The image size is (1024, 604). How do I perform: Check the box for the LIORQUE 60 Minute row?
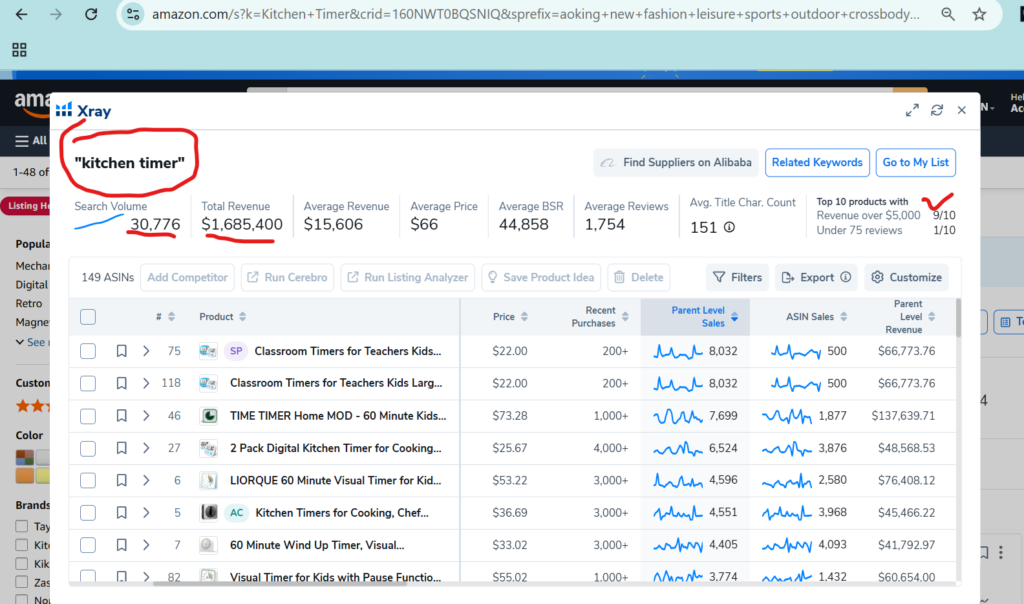click(88, 481)
